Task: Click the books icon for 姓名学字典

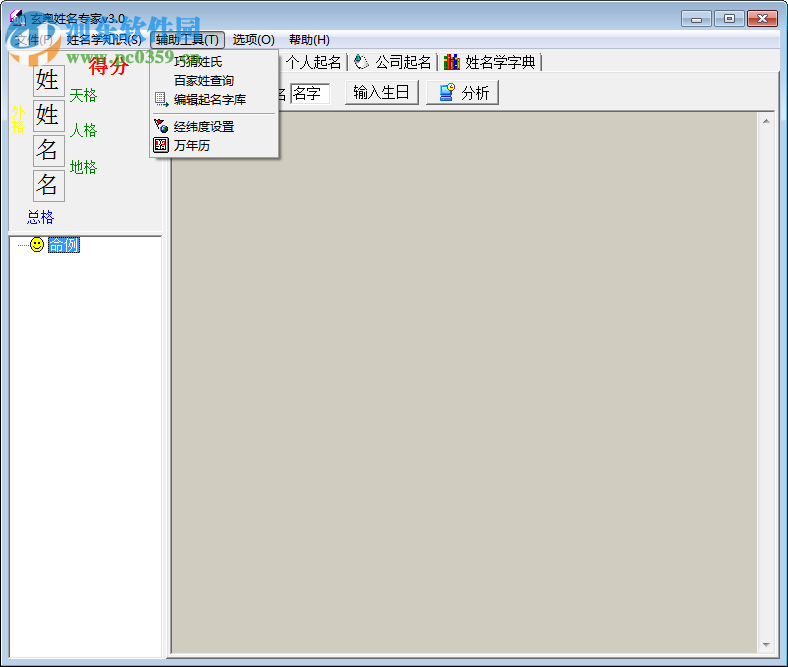Action: pyautogui.click(x=451, y=62)
